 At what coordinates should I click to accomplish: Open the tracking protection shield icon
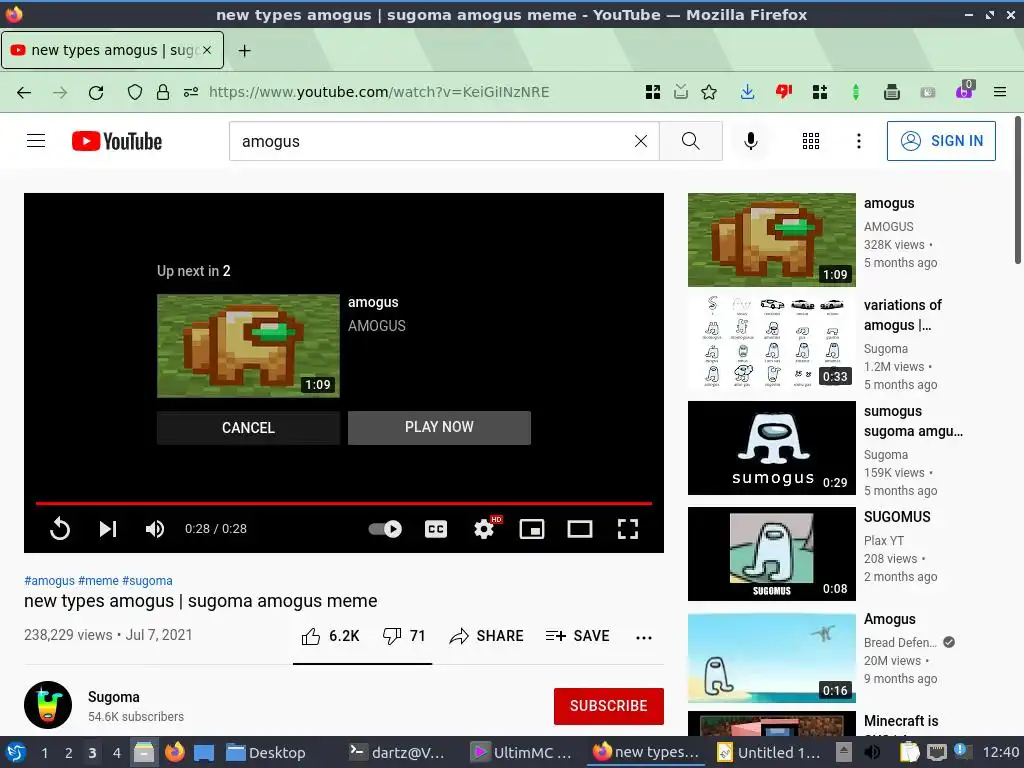click(135, 92)
